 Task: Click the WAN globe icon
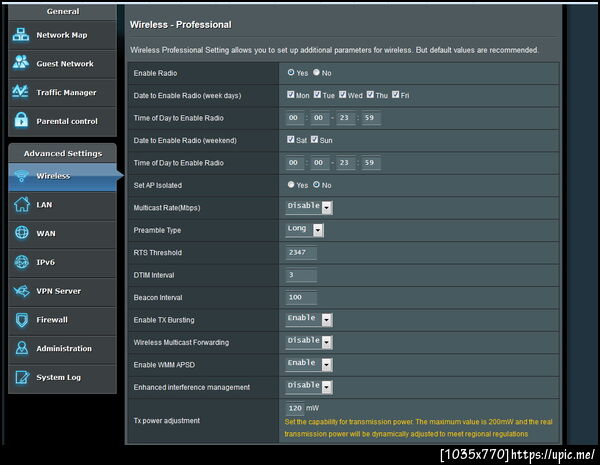21,233
